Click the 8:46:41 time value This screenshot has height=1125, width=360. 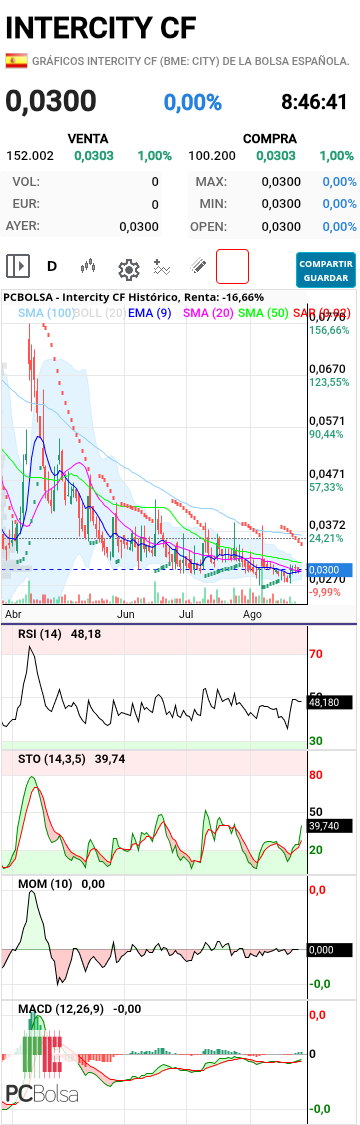click(314, 102)
